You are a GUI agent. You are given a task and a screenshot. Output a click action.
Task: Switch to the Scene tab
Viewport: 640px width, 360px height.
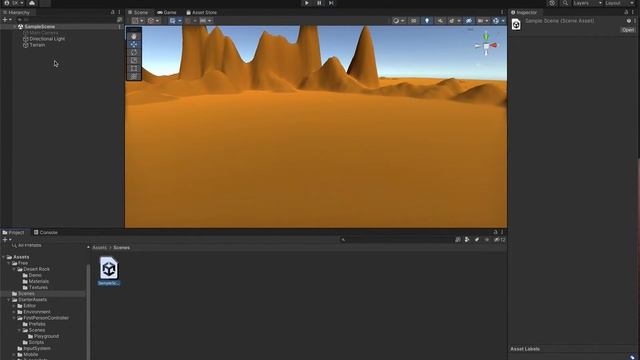138,12
